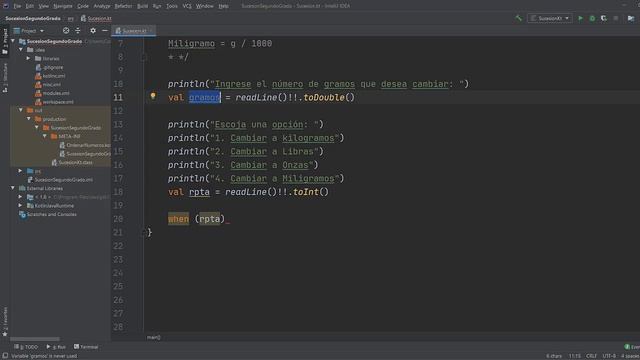Click the Stop square icon
This screenshot has height=360, width=640.
pos(616,18)
